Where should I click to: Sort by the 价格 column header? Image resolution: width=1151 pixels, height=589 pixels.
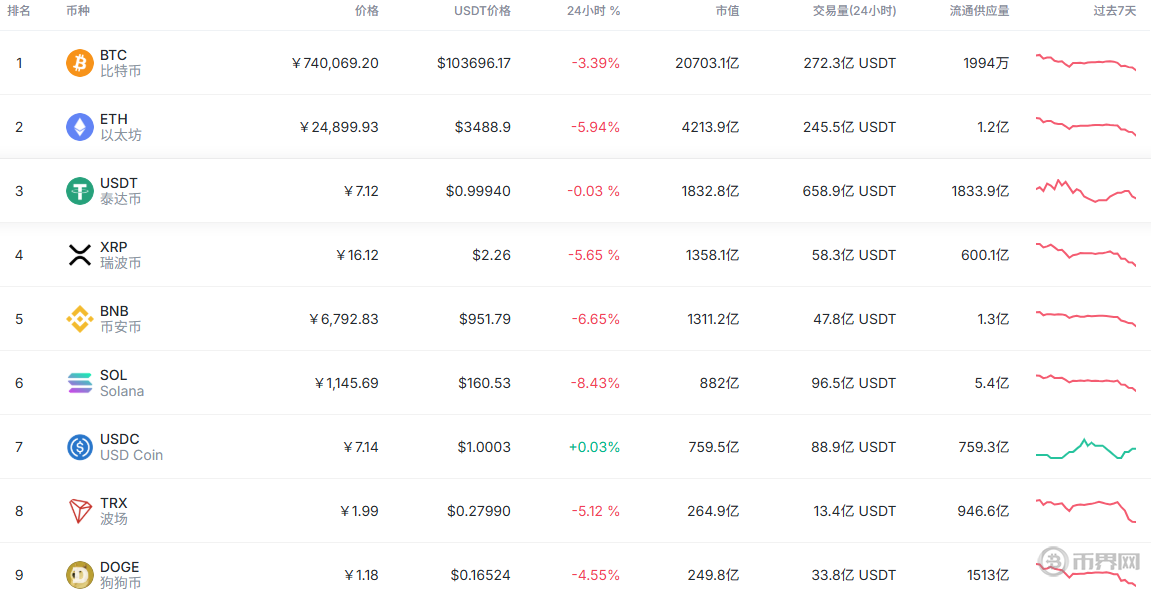(366, 11)
